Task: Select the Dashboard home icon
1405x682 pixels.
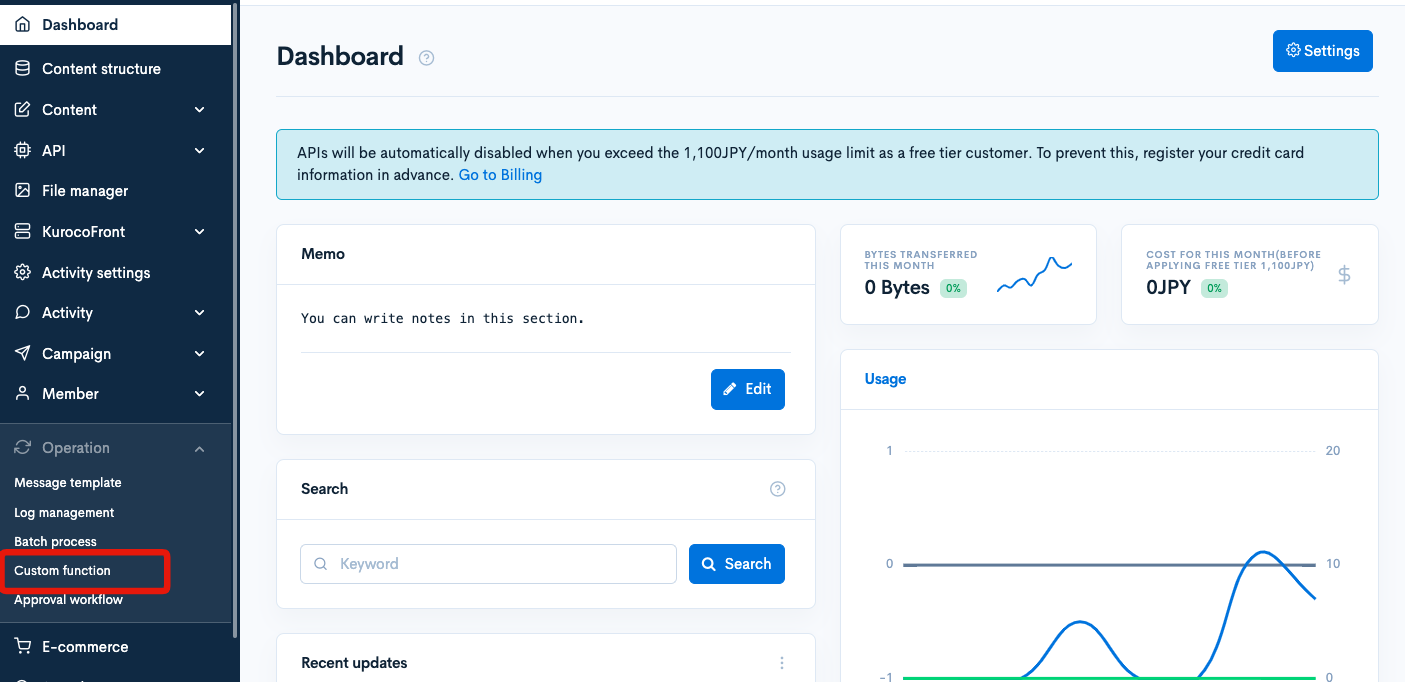Action: click(x=22, y=24)
